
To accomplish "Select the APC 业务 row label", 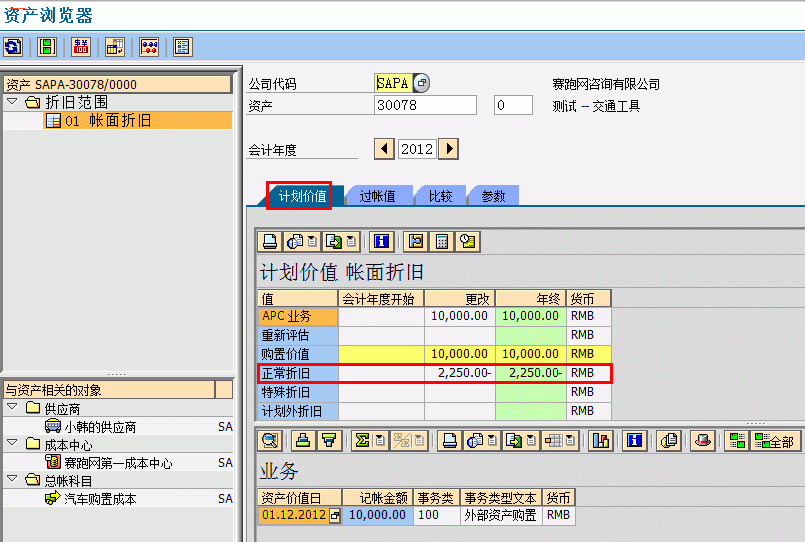I will coord(298,316).
